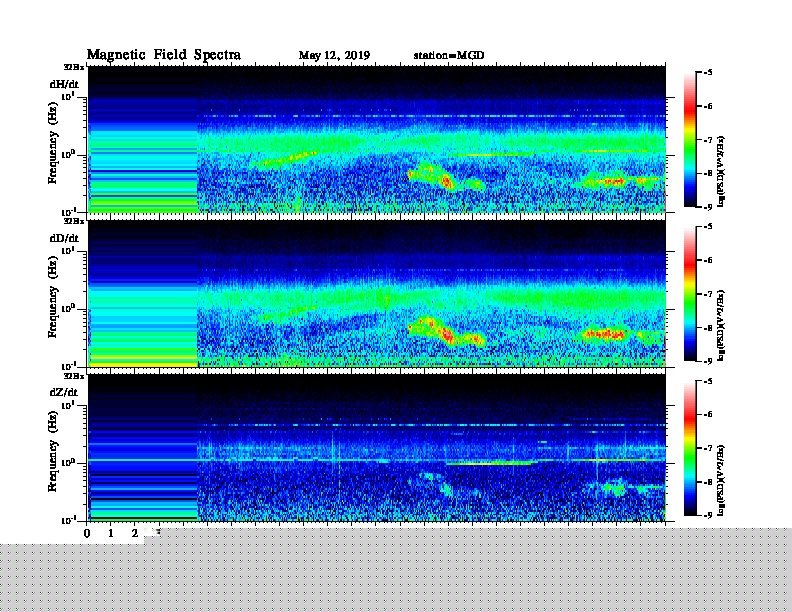Image resolution: width=792 pixels, height=612 pixels.
Task: Click the 32Hz label at the top of the dZ/dt panel
Action: (x=74, y=376)
